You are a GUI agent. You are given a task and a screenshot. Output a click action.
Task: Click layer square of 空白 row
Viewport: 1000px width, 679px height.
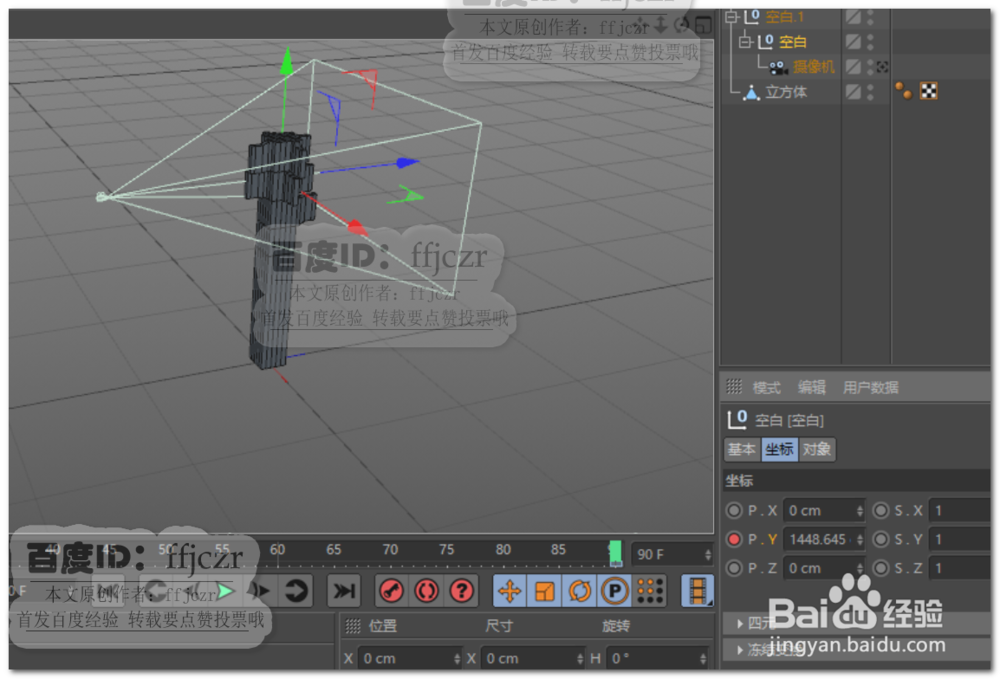853,42
